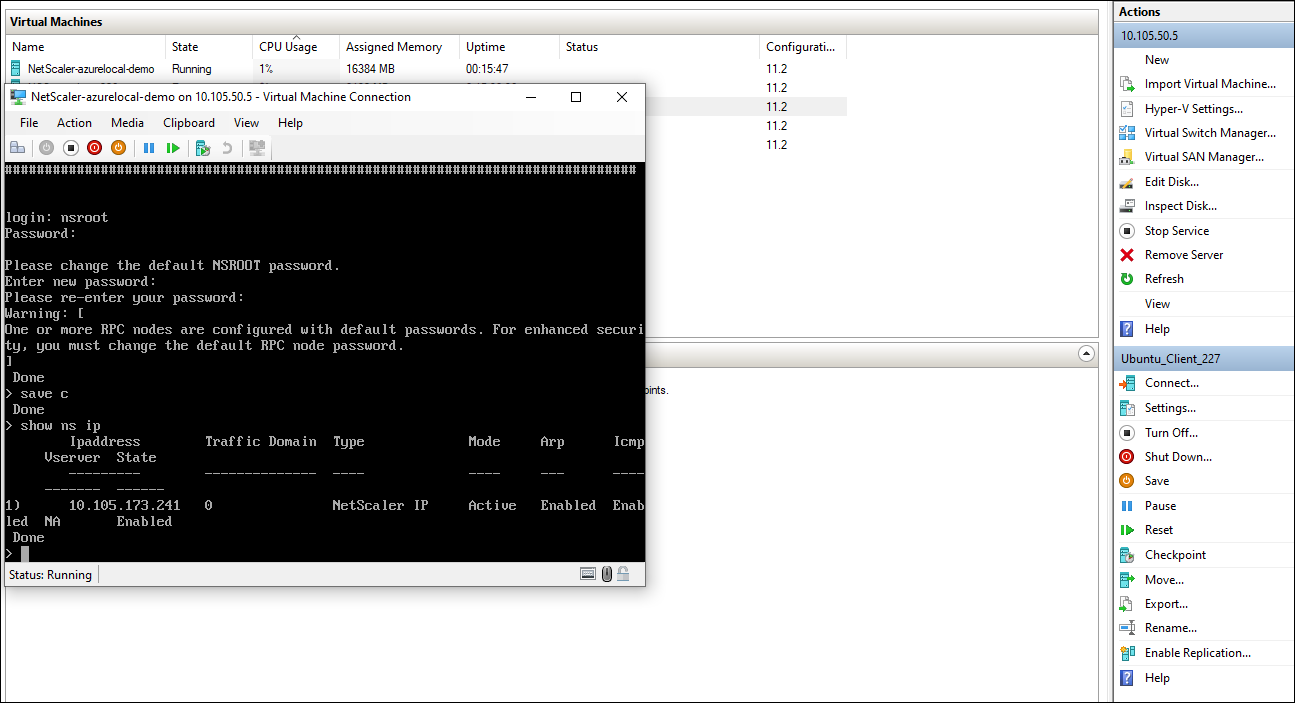1295x703 pixels.
Task: Open the Clipboard menu
Action: coord(188,122)
